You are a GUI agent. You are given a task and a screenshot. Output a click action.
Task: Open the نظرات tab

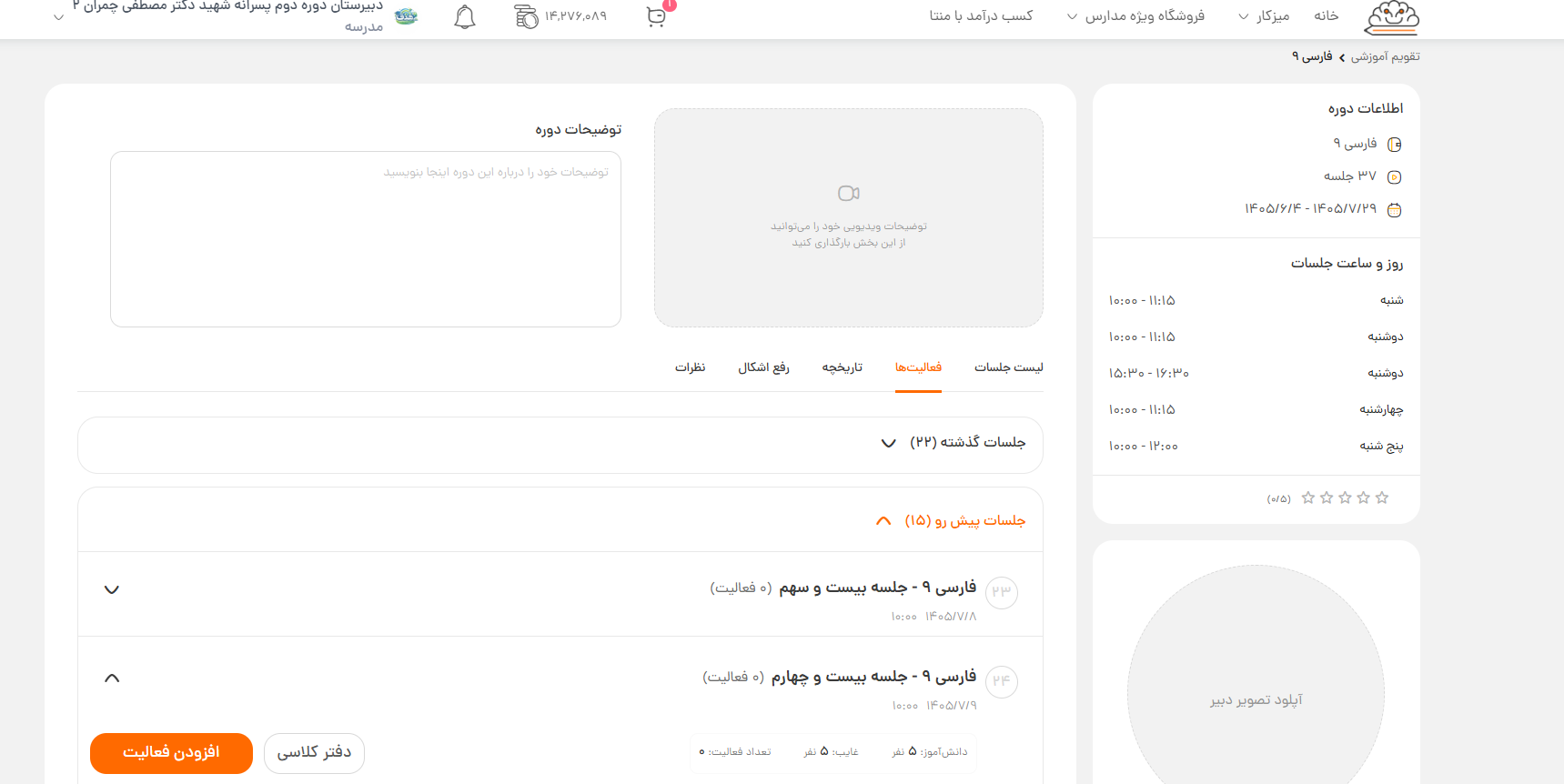[690, 367]
